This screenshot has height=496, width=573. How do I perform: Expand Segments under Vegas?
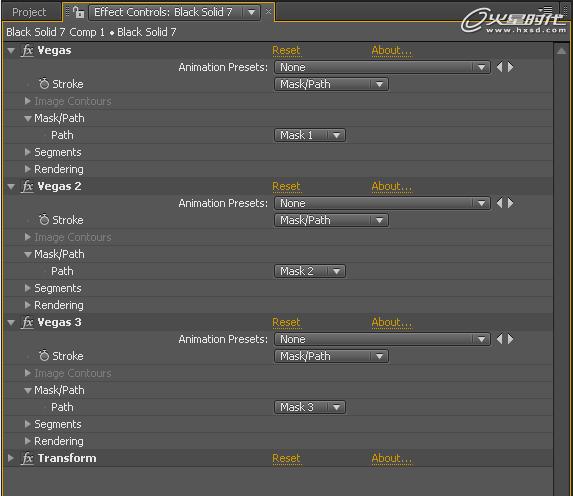coord(27,152)
